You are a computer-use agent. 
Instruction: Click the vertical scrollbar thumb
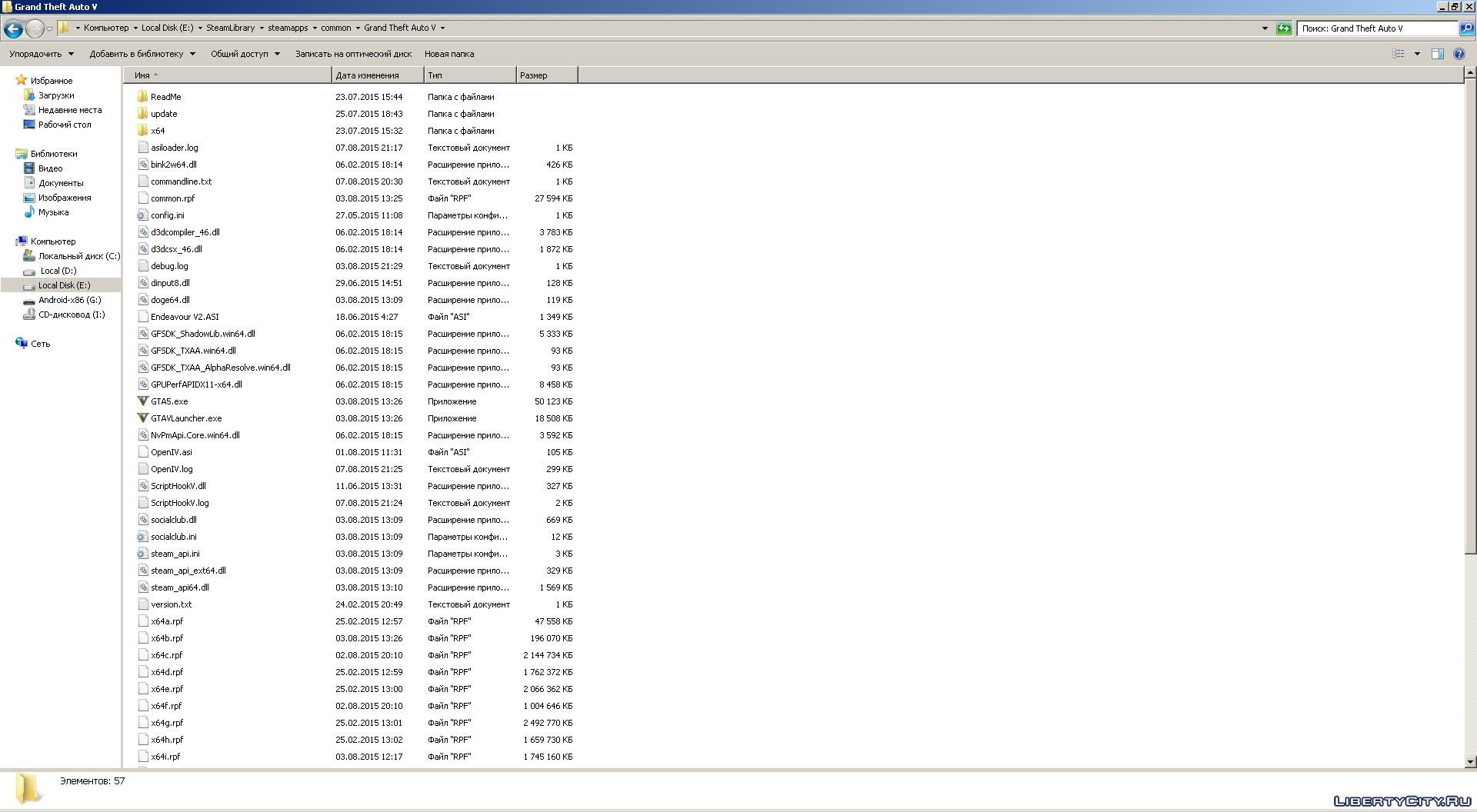1470,316
